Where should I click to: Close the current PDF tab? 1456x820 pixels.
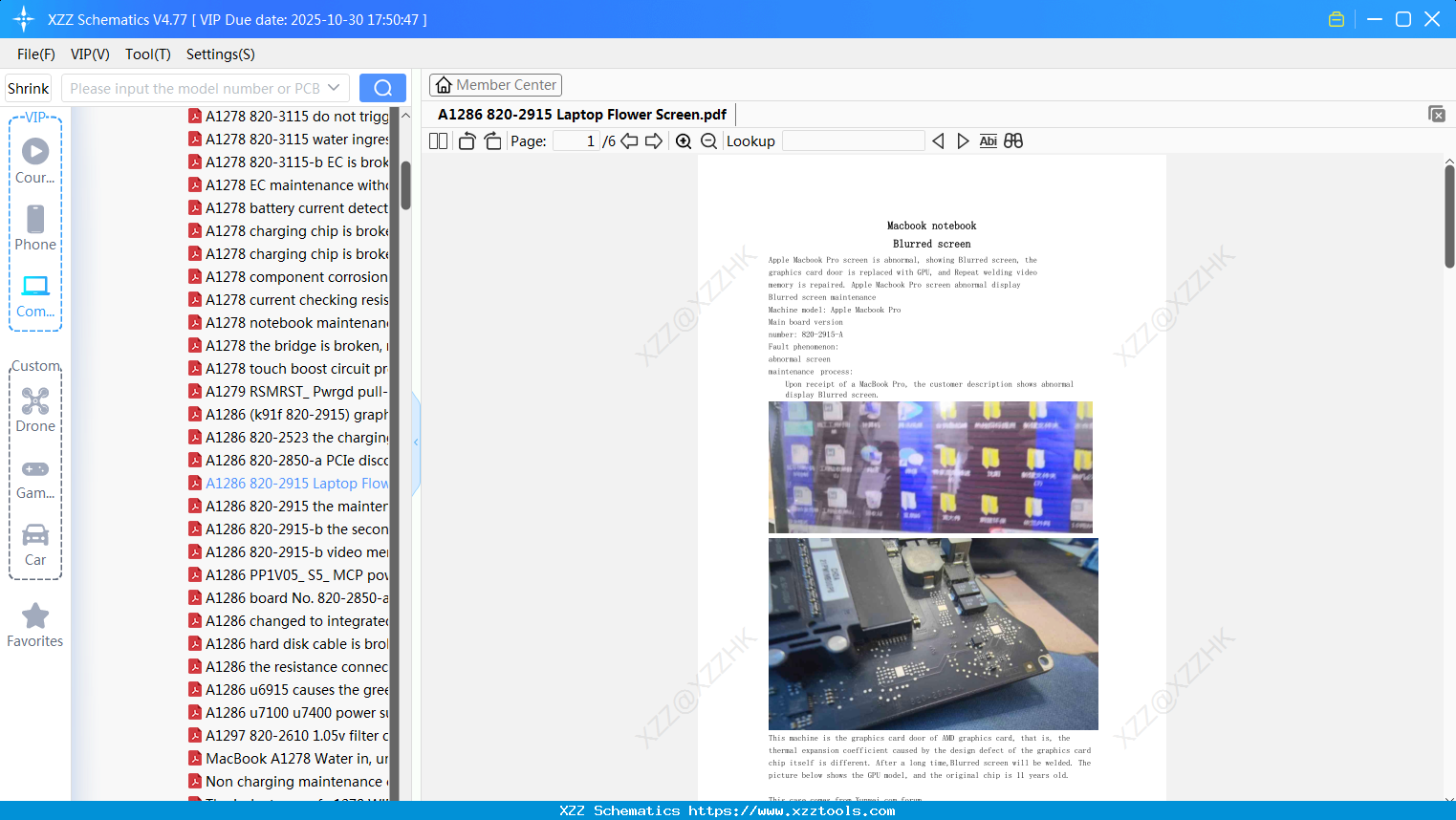[1436, 114]
